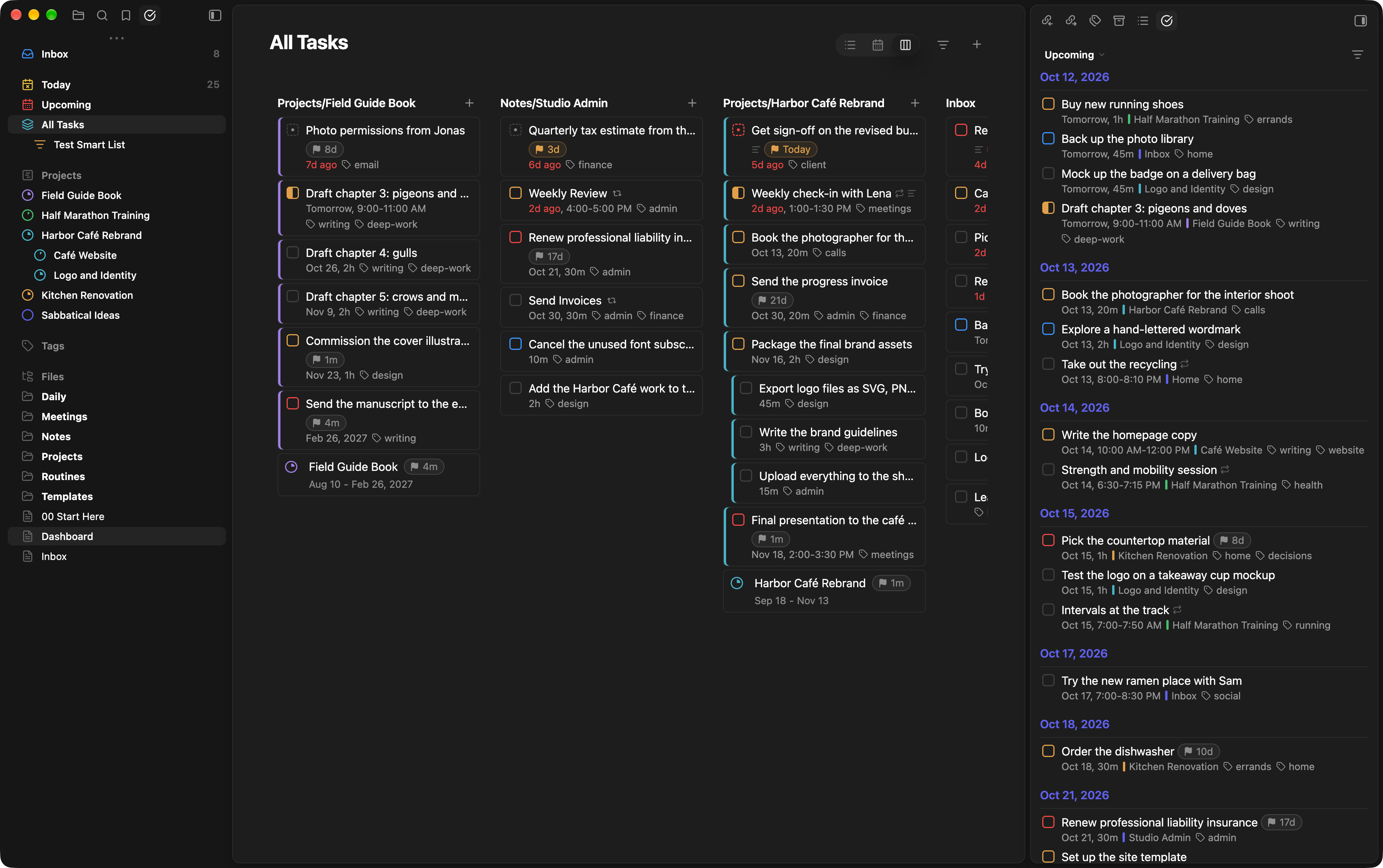Open the Templates folder
This screenshot has height=868, width=1383.
tap(117, 496)
